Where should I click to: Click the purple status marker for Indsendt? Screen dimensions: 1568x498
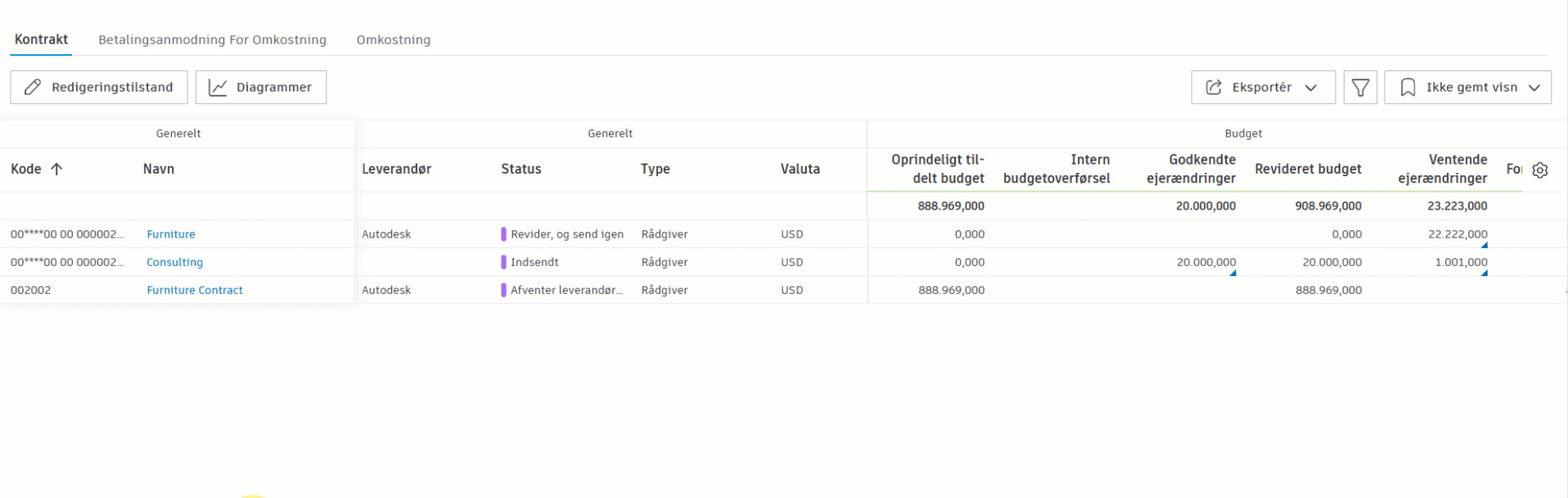point(503,262)
